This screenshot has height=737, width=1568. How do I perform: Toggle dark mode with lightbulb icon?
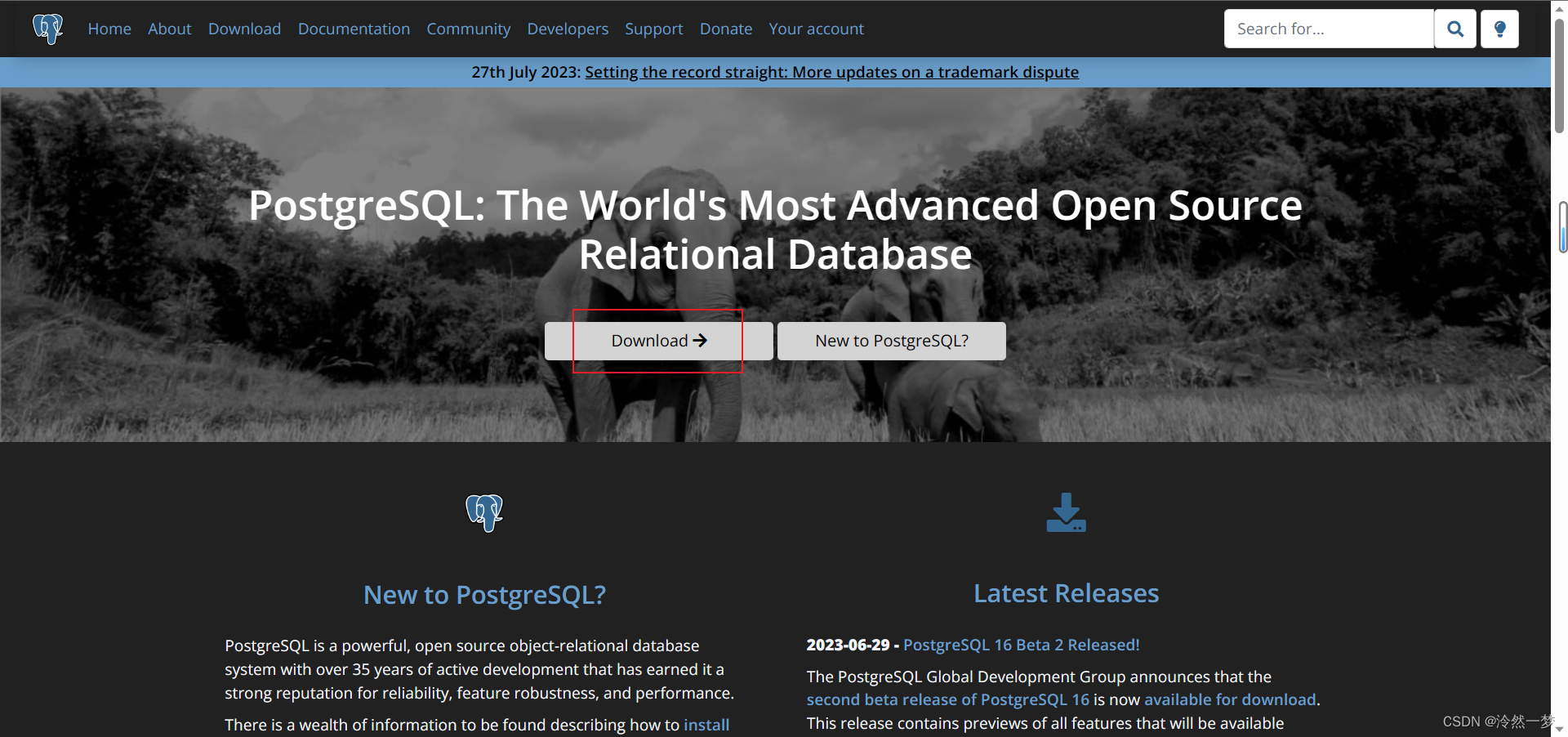pos(1499,29)
